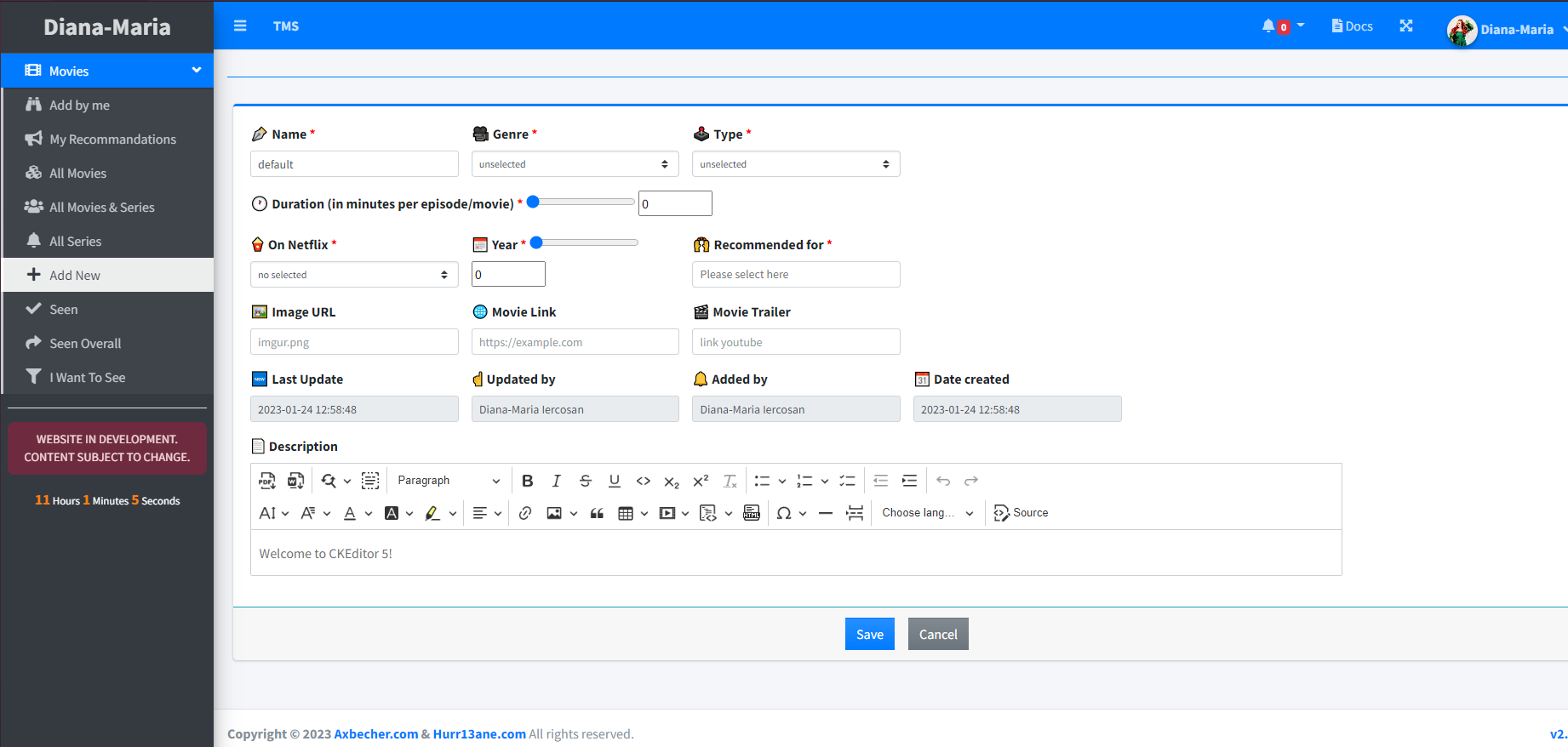Click the Export to Word icon
This screenshot has width=1568, height=747.
point(296,482)
